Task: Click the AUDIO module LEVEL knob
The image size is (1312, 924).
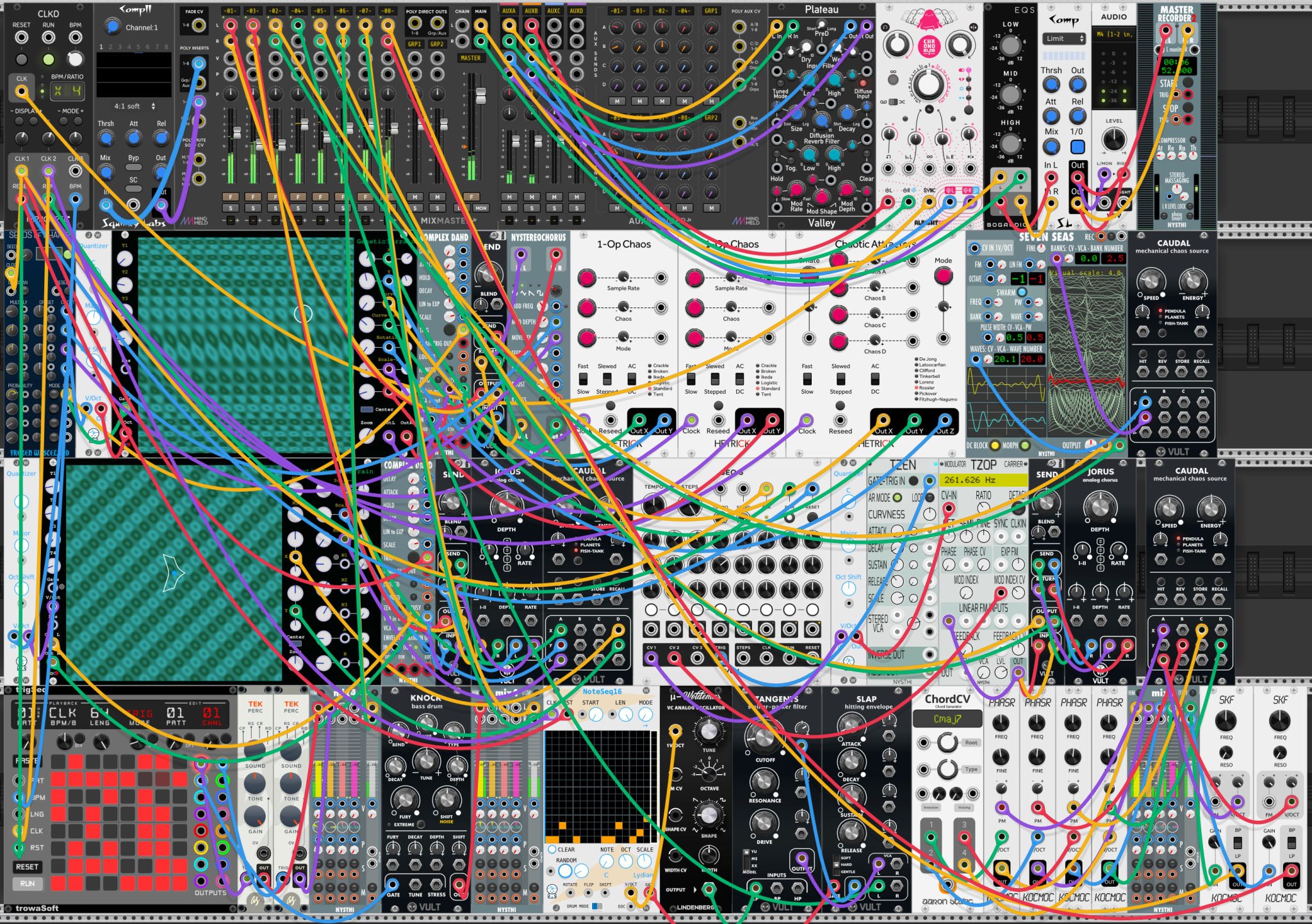Action: click(x=1113, y=139)
